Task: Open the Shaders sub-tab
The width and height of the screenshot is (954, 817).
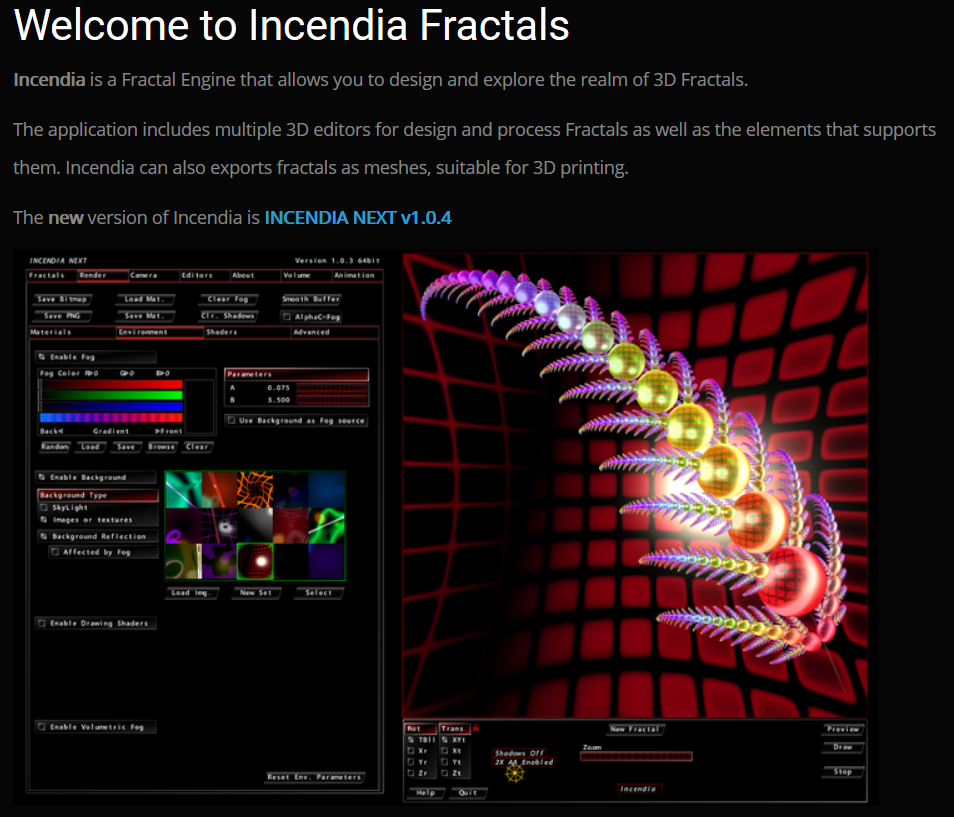Action: [247, 332]
